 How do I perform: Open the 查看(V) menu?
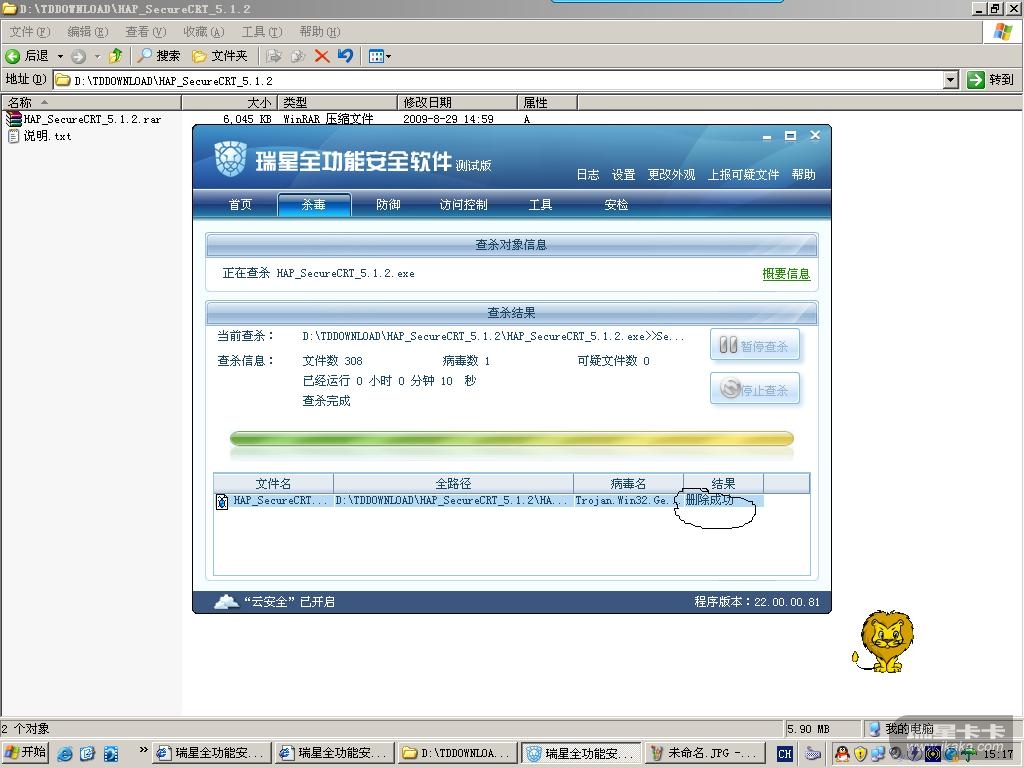[146, 31]
